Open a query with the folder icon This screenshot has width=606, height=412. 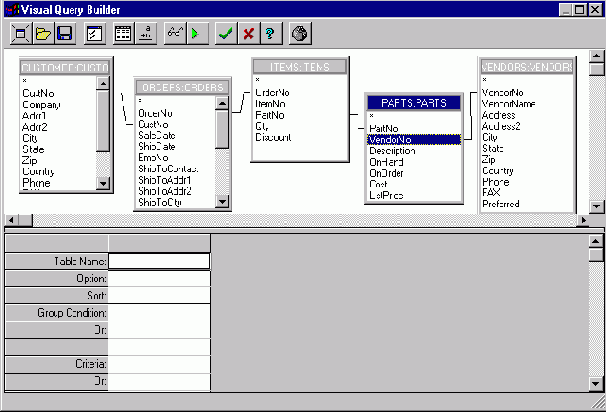43,33
